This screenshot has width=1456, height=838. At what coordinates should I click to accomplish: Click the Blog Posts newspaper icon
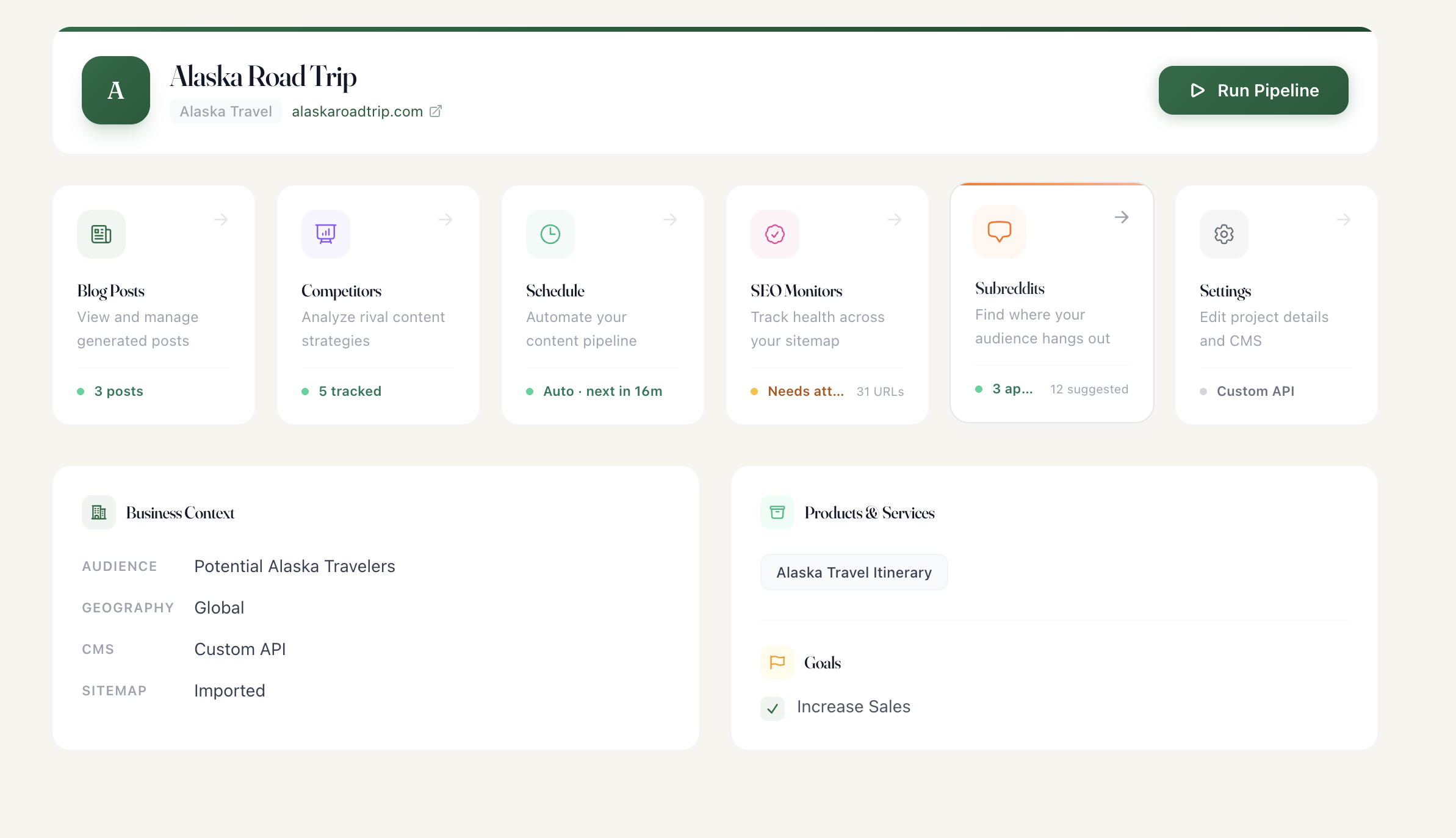click(101, 234)
